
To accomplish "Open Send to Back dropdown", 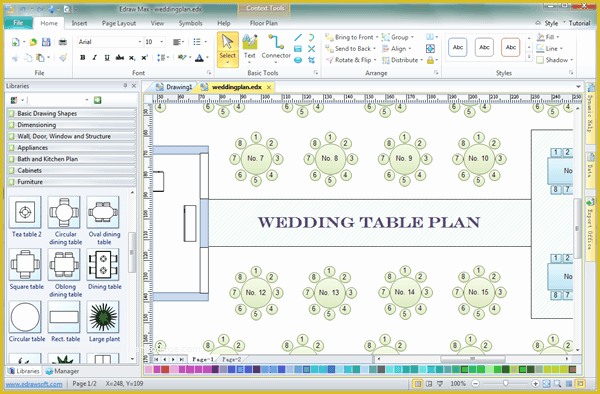I will pos(374,49).
